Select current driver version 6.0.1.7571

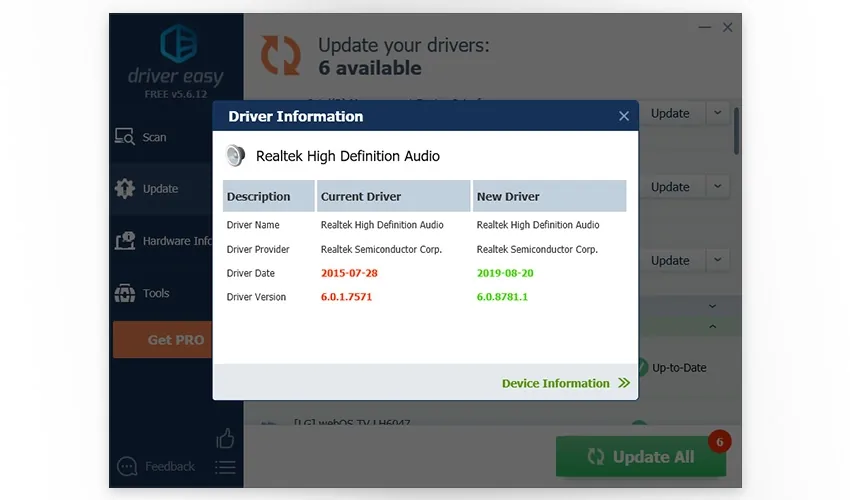pos(346,297)
